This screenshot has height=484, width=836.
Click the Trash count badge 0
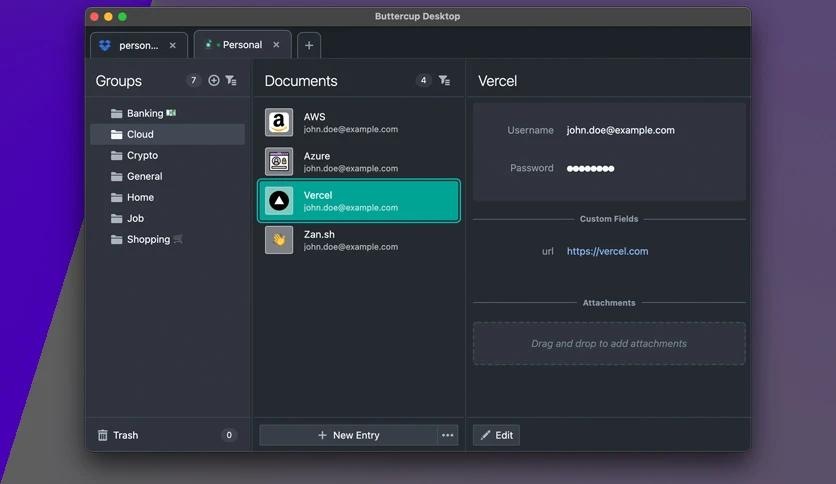coord(229,435)
